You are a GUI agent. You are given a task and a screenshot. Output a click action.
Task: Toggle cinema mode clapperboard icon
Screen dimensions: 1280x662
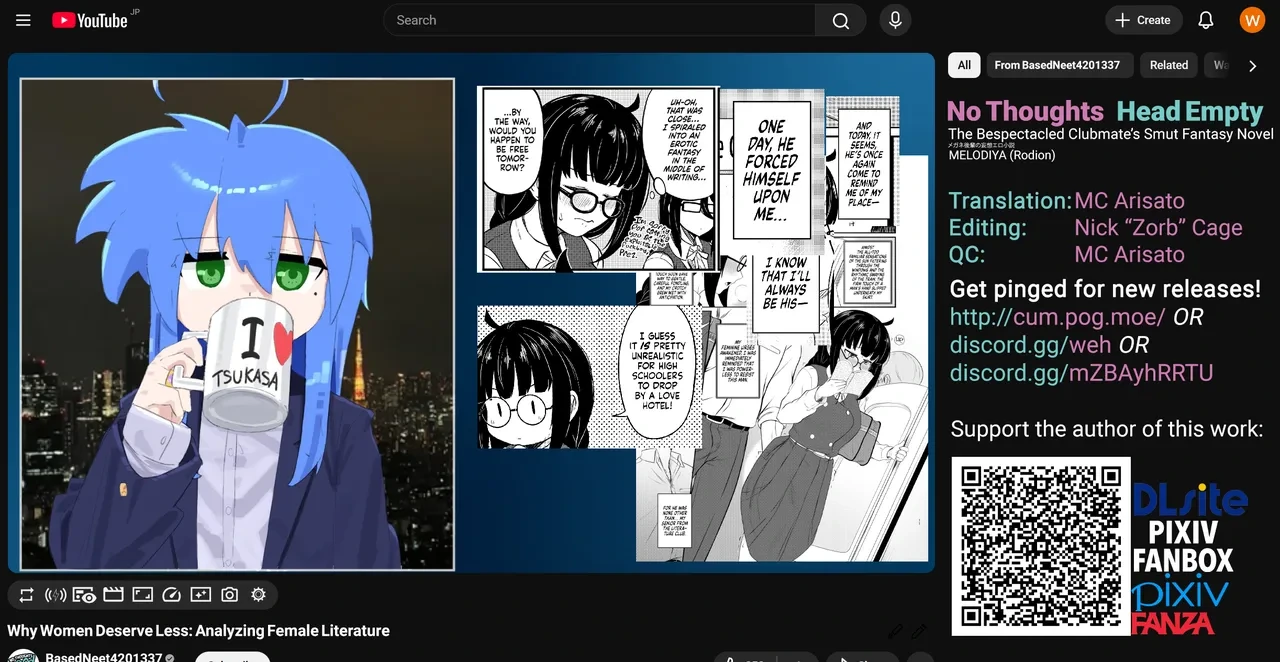[113, 595]
